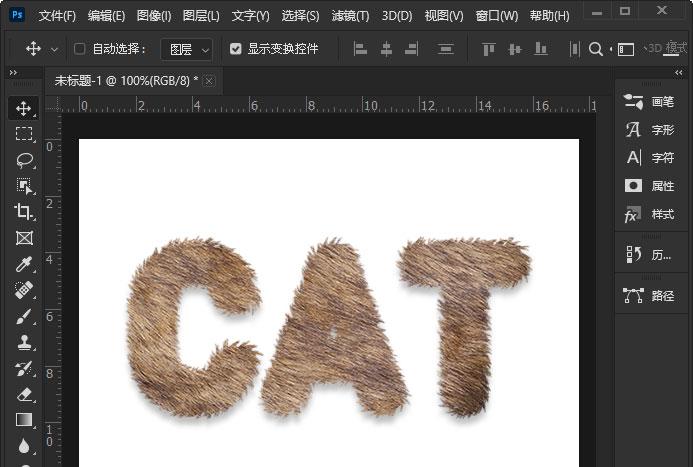The height and width of the screenshot is (467, 693).
Task: Pick the Eyedropper tool
Action: (x=24, y=264)
